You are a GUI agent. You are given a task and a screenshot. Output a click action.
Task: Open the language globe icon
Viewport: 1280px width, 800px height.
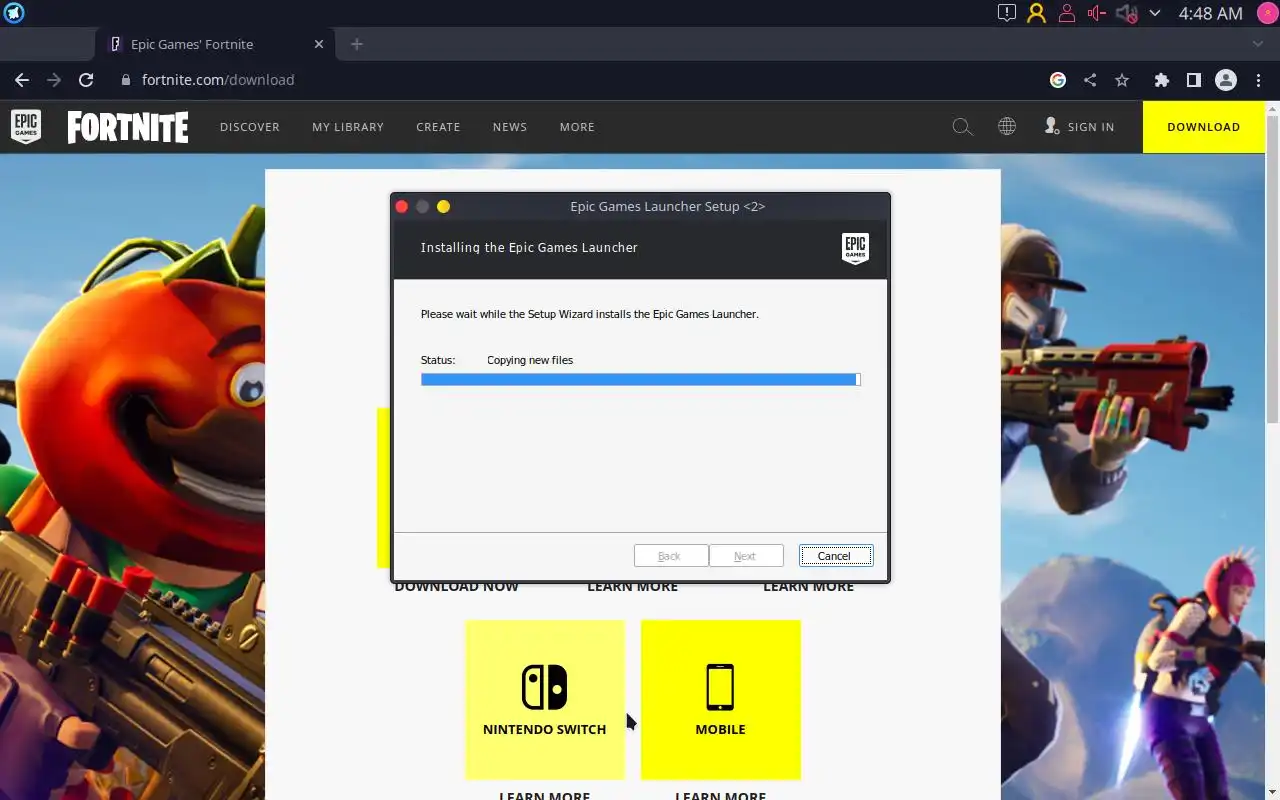coord(1007,127)
